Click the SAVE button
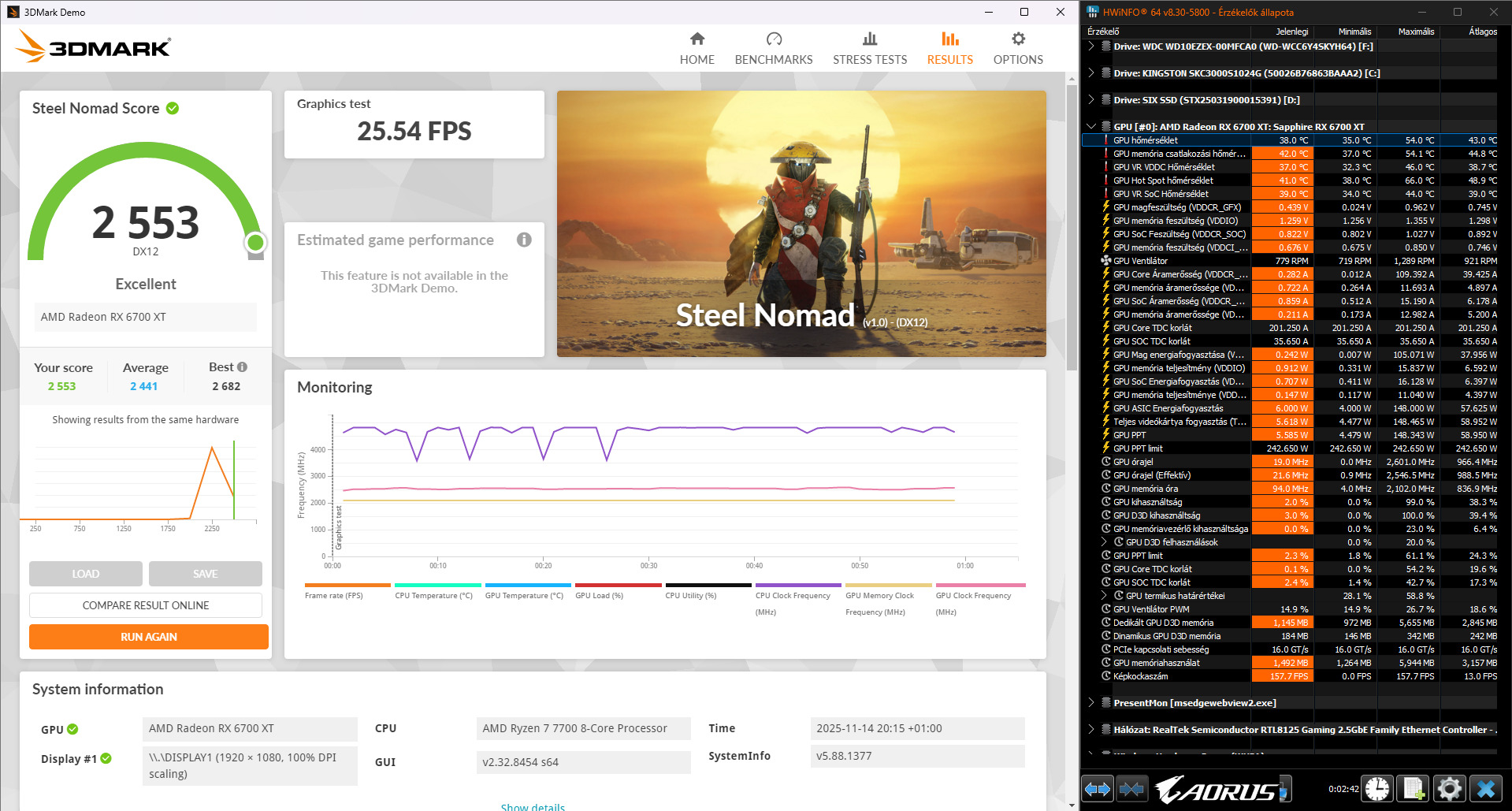 click(206, 574)
